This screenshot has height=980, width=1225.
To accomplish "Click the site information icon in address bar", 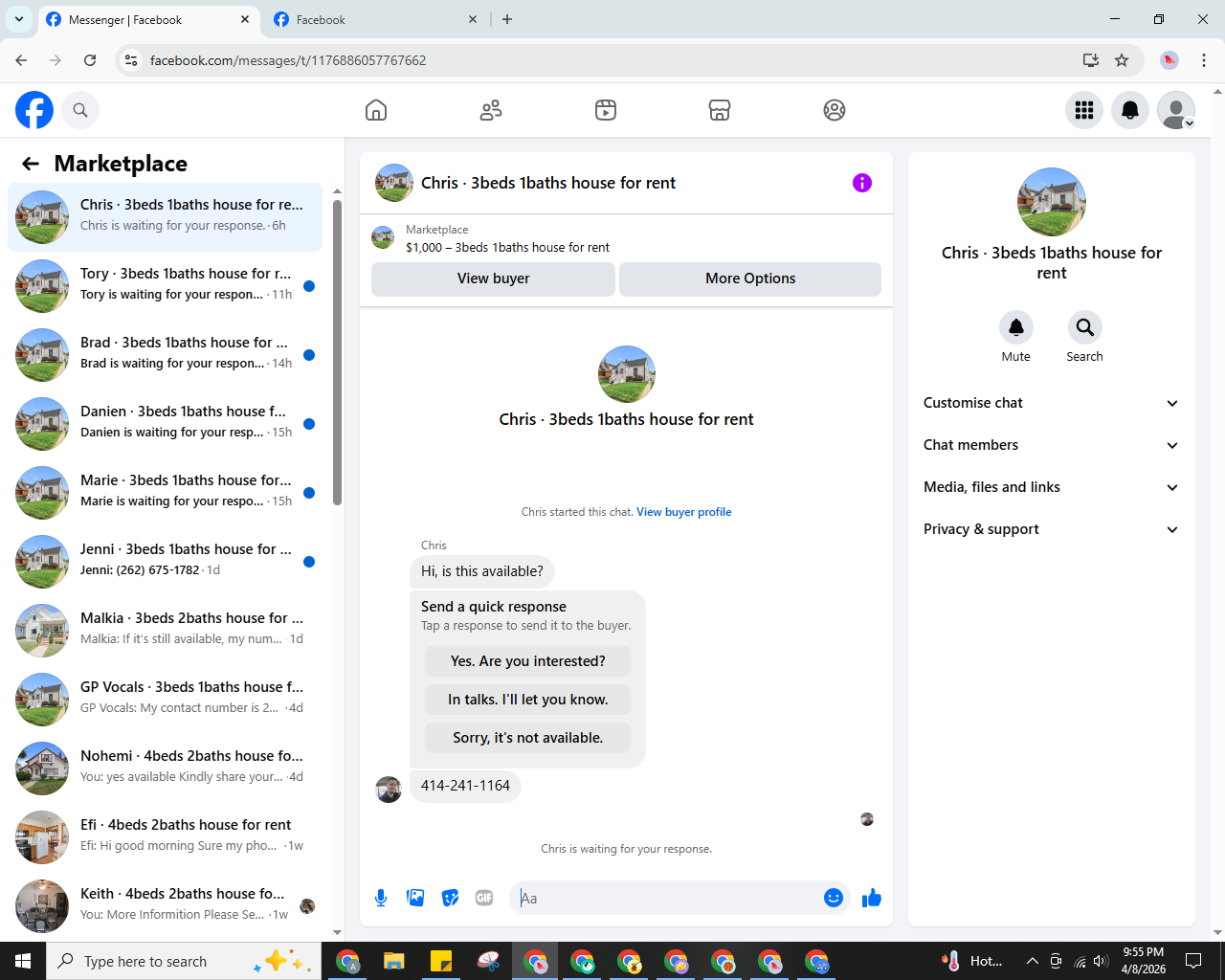I will point(132,60).
